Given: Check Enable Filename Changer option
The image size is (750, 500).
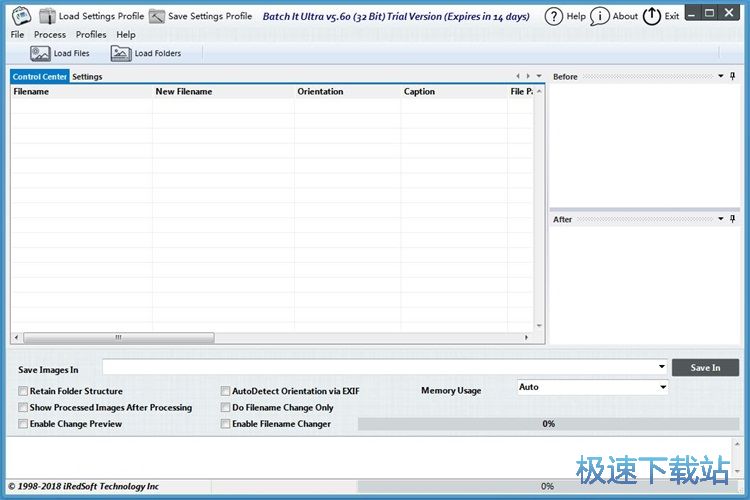Looking at the screenshot, I should (x=225, y=424).
